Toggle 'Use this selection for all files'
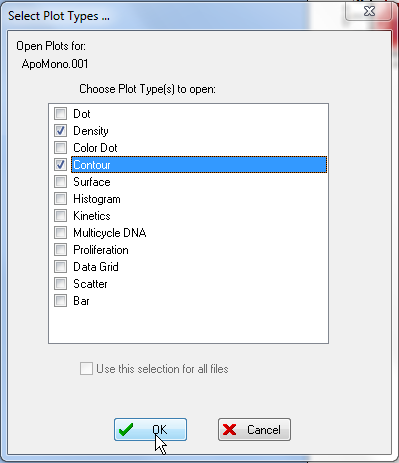Image resolution: width=399 pixels, height=463 pixels. (x=86, y=369)
